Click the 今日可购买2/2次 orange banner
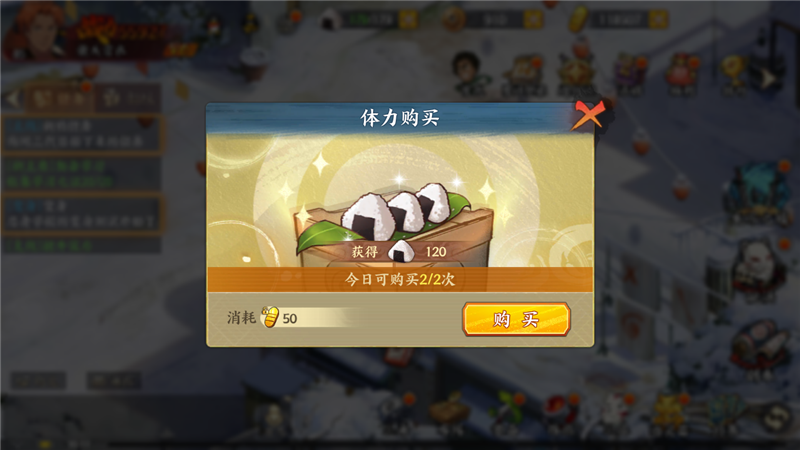The image size is (800, 450). pos(400,279)
